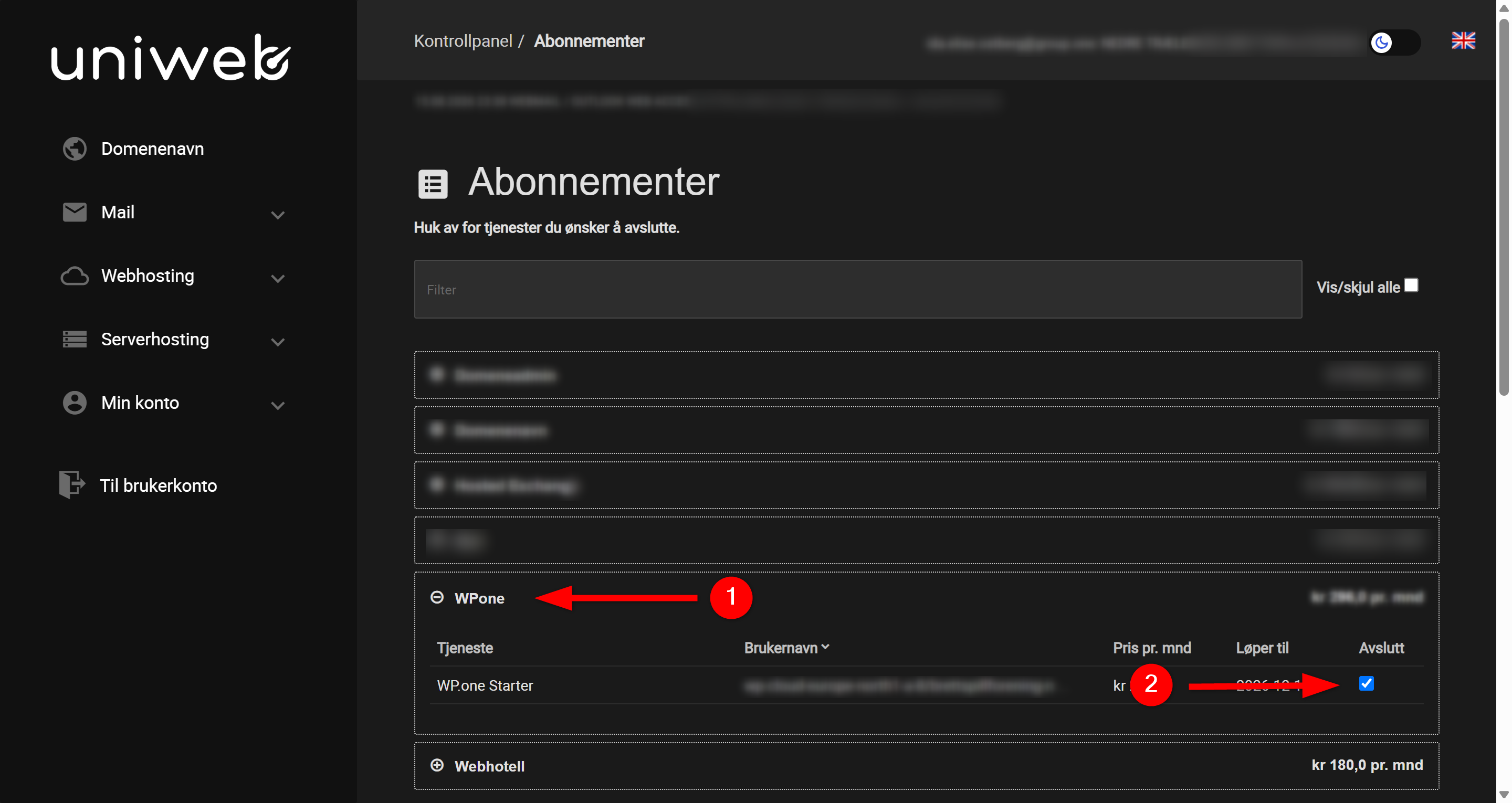Switch language via the UK flag icon
1512x803 pixels.
[x=1463, y=40]
